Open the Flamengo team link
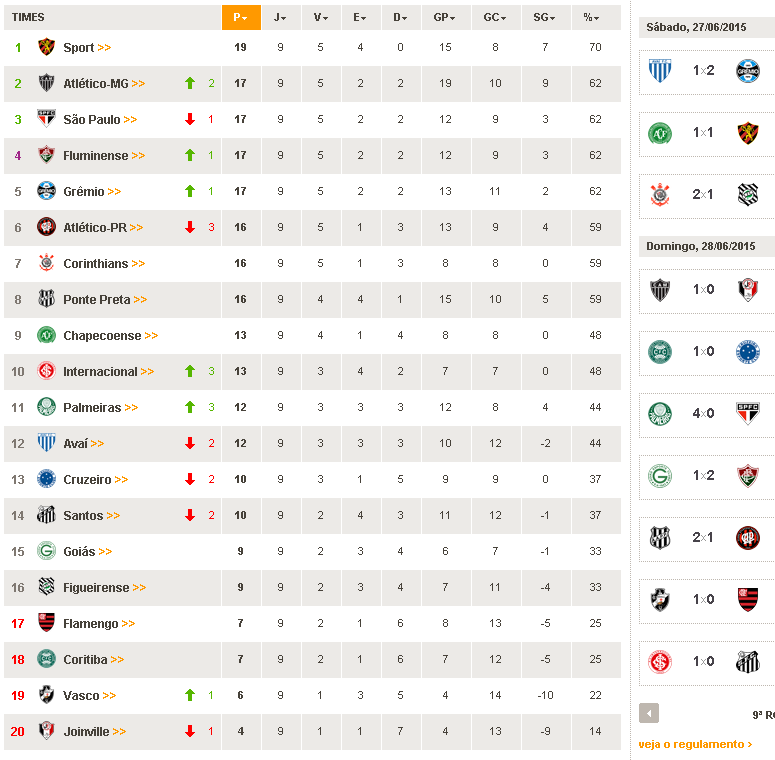This screenshot has height=760, width=775. pos(91,623)
